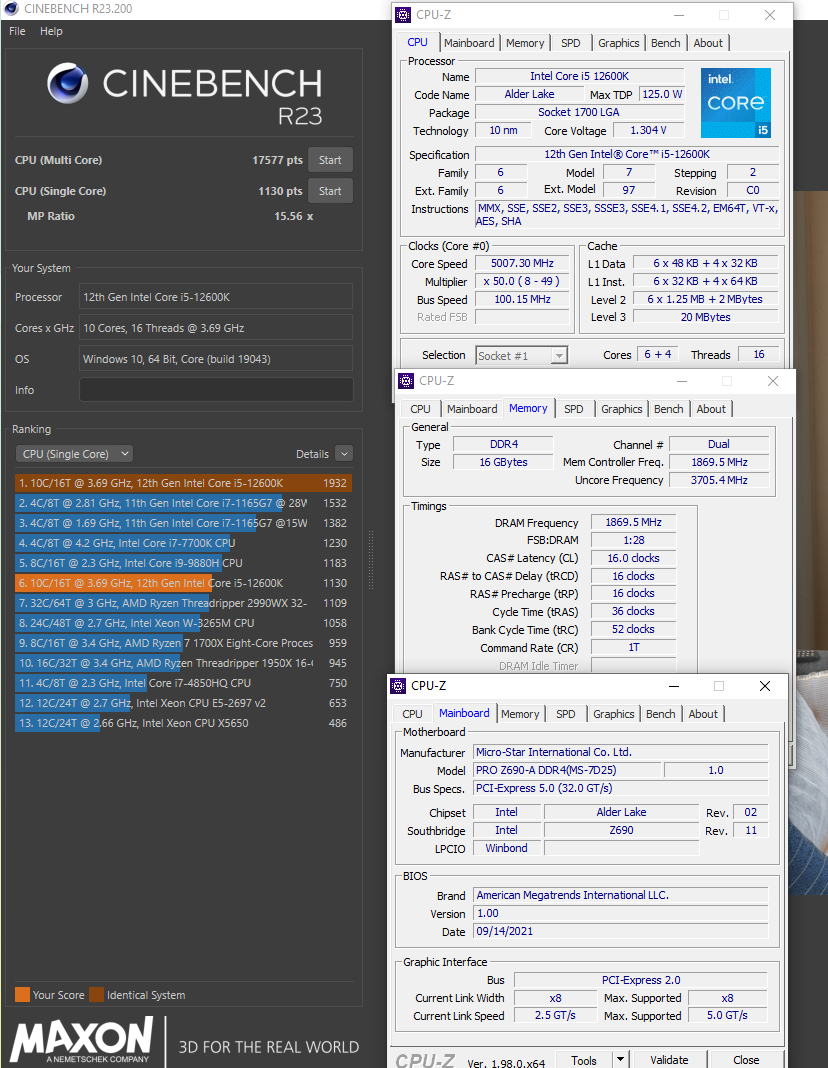The height and width of the screenshot is (1068, 828).
Task: Select ranking entry 4 Core i7-7700K
Action: [x=182, y=544]
